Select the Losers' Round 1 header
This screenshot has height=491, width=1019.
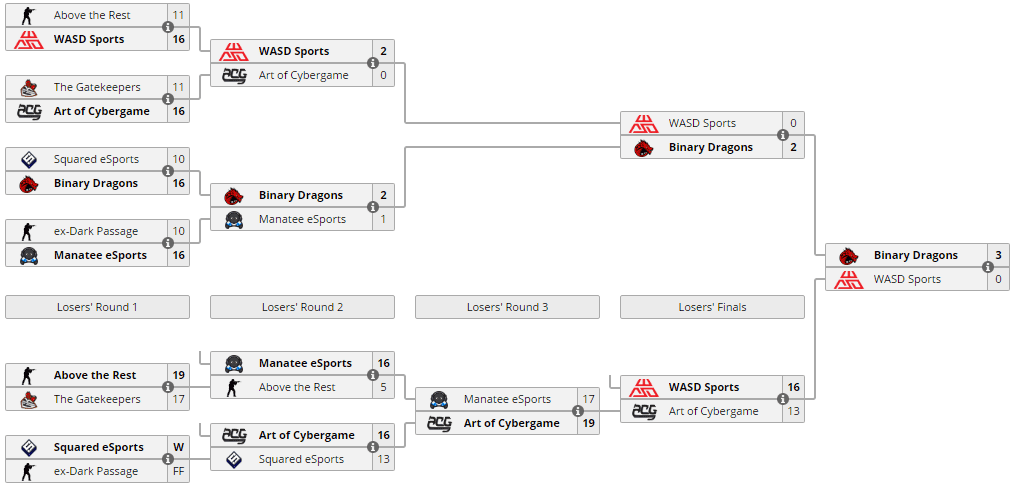coord(97,307)
